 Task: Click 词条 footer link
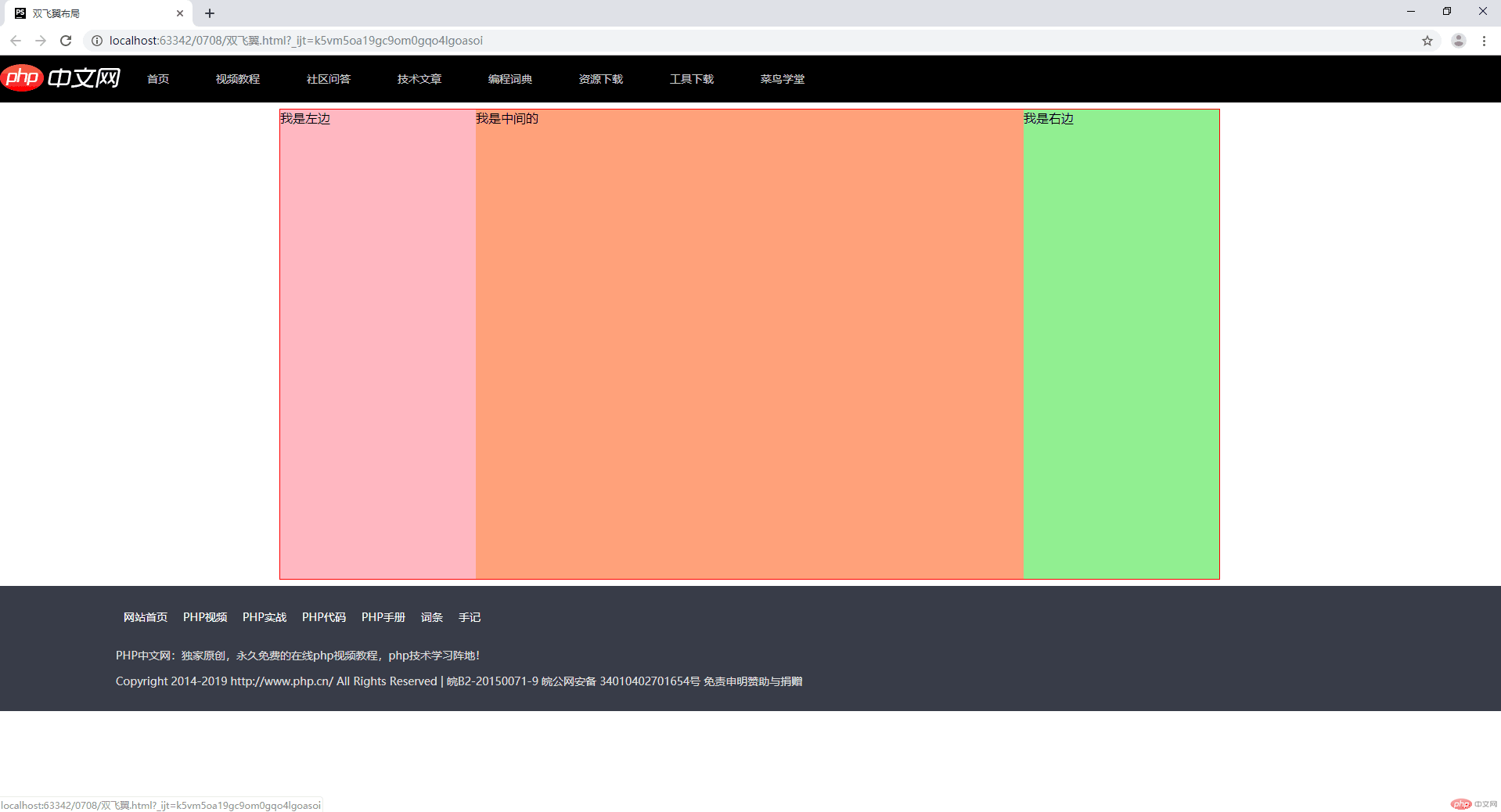pos(432,617)
